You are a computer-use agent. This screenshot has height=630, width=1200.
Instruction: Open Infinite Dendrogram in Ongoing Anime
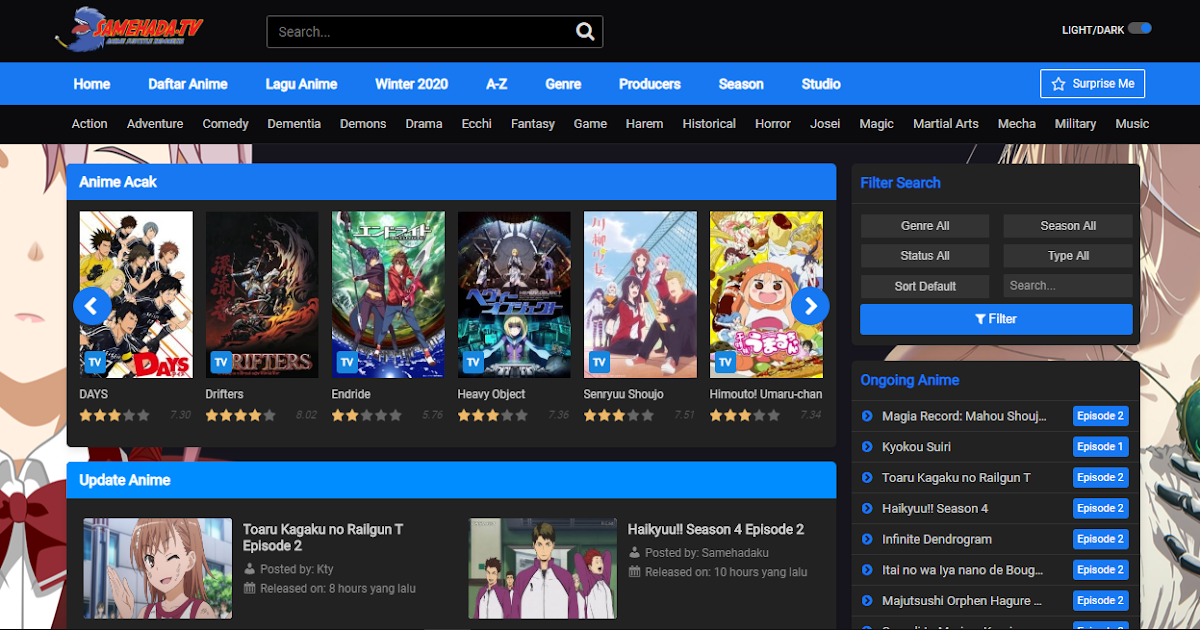(937, 539)
